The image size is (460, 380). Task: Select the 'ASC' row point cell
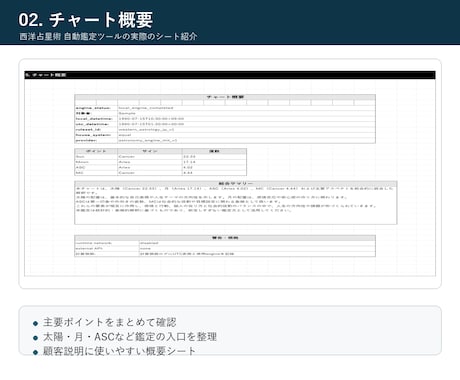tap(96, 167)
